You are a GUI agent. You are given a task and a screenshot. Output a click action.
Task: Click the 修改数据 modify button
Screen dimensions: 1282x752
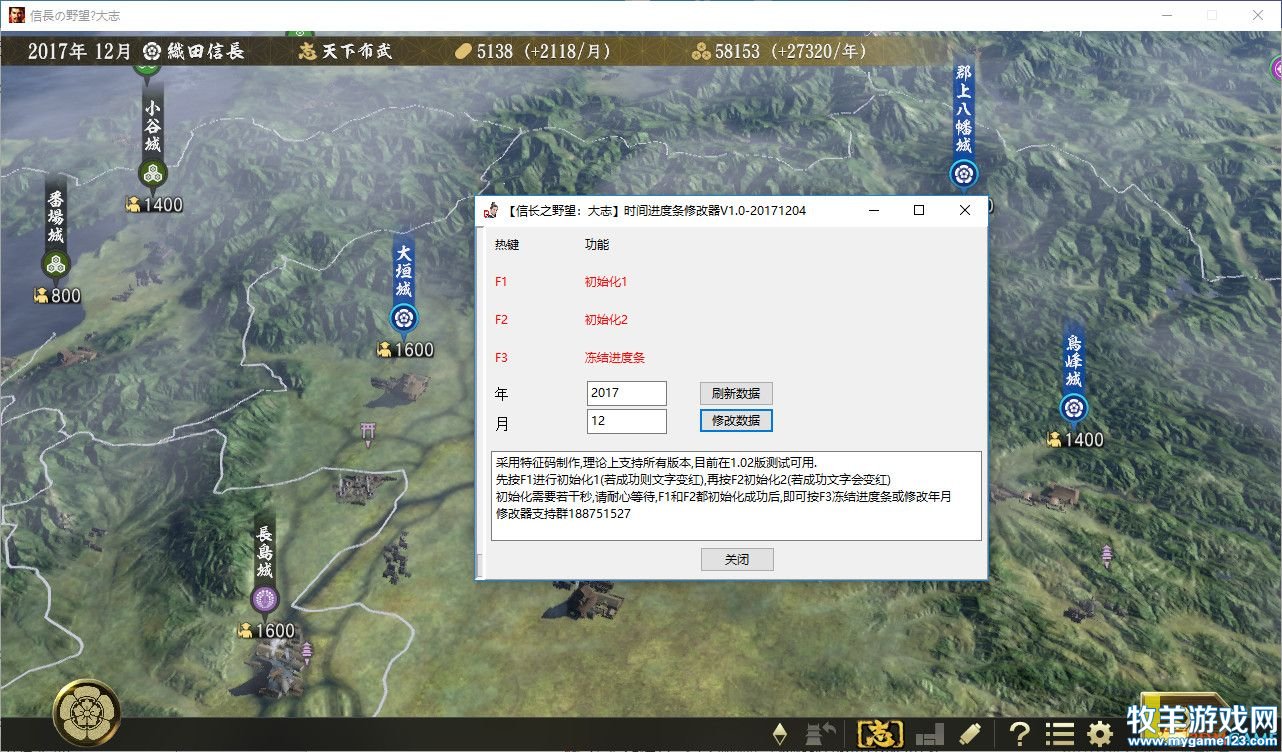736,421
